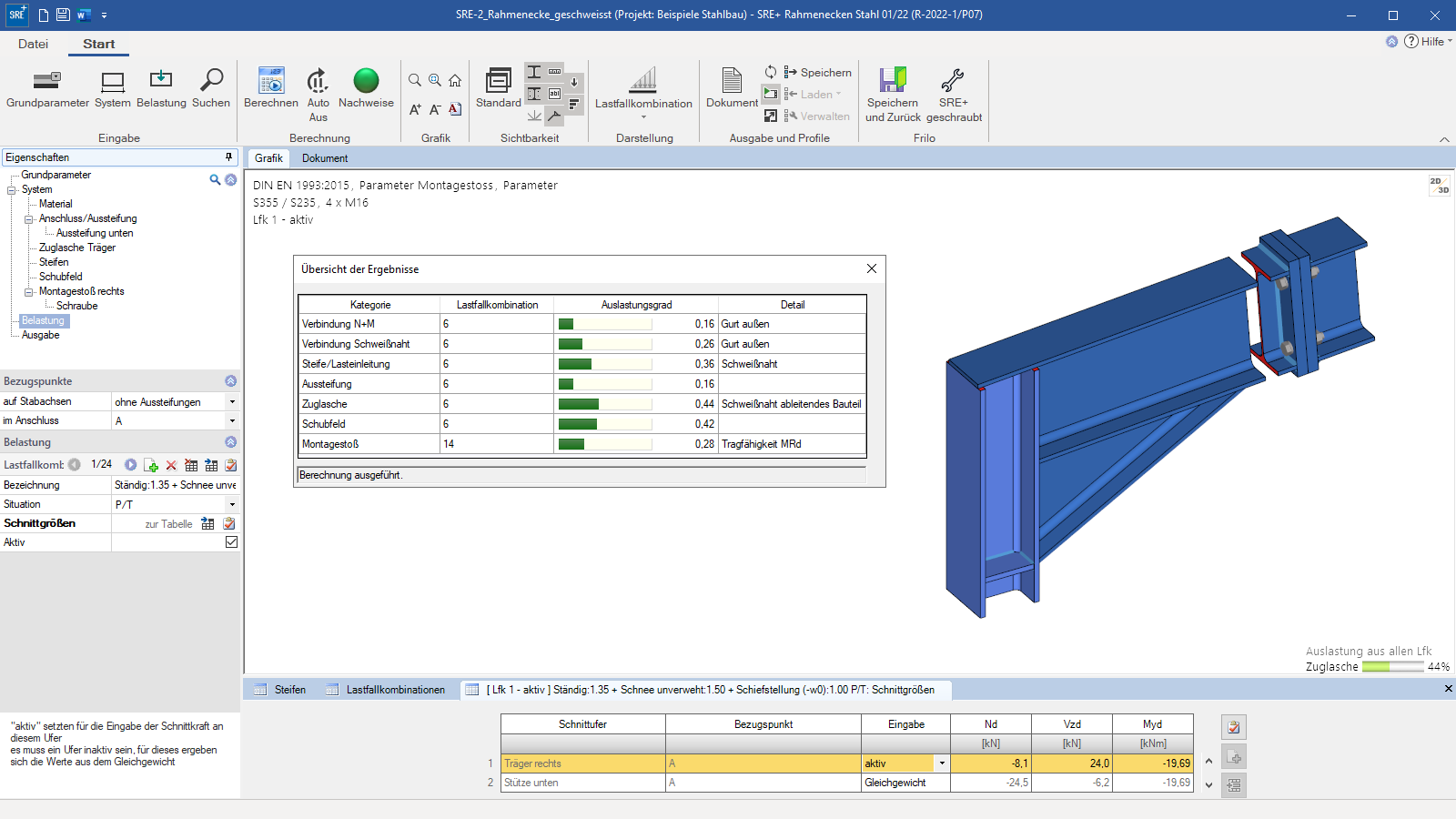Open the Steifen table tab

280,690
